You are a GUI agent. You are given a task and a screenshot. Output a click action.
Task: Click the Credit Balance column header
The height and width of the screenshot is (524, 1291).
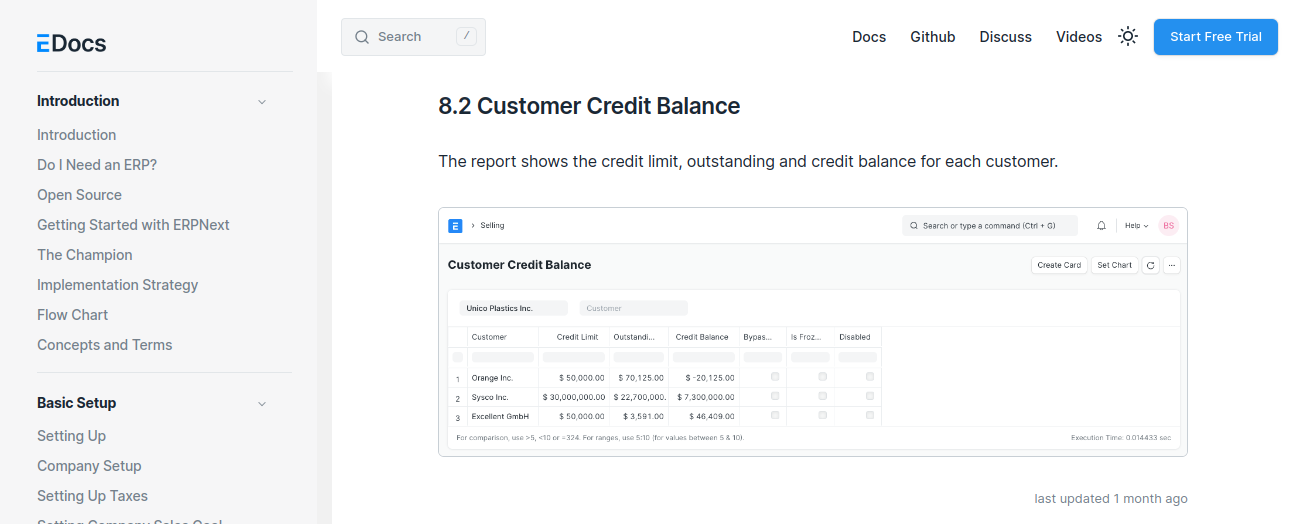pos(702,337)
